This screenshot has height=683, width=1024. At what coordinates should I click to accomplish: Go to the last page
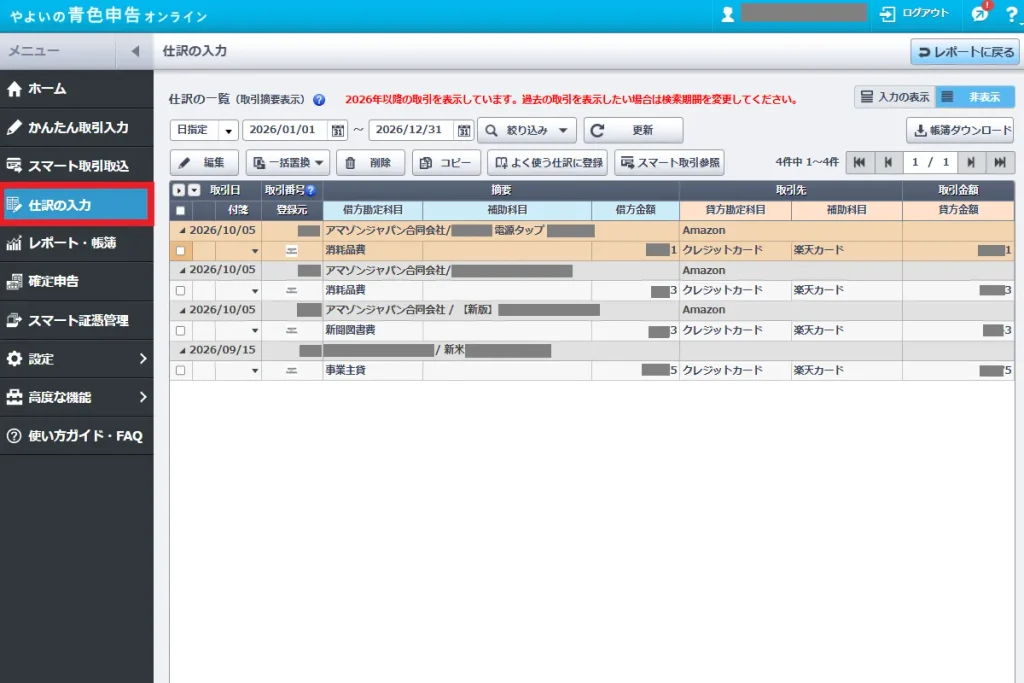pyautogui.click(x=1000, y=163)
